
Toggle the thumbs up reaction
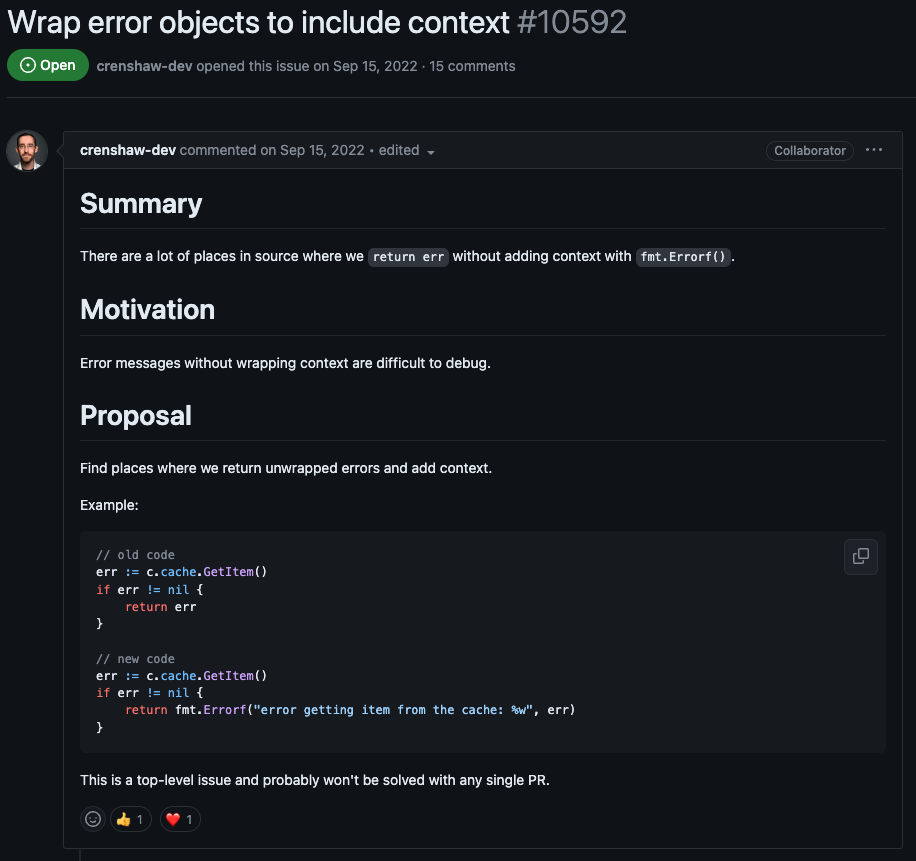coord(131,819)
